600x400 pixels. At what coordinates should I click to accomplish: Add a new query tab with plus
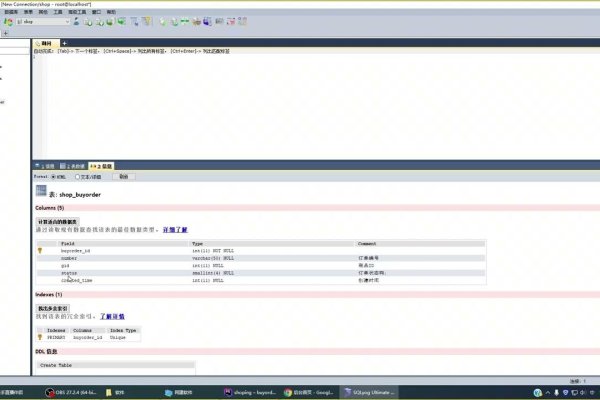click(64, 43)
